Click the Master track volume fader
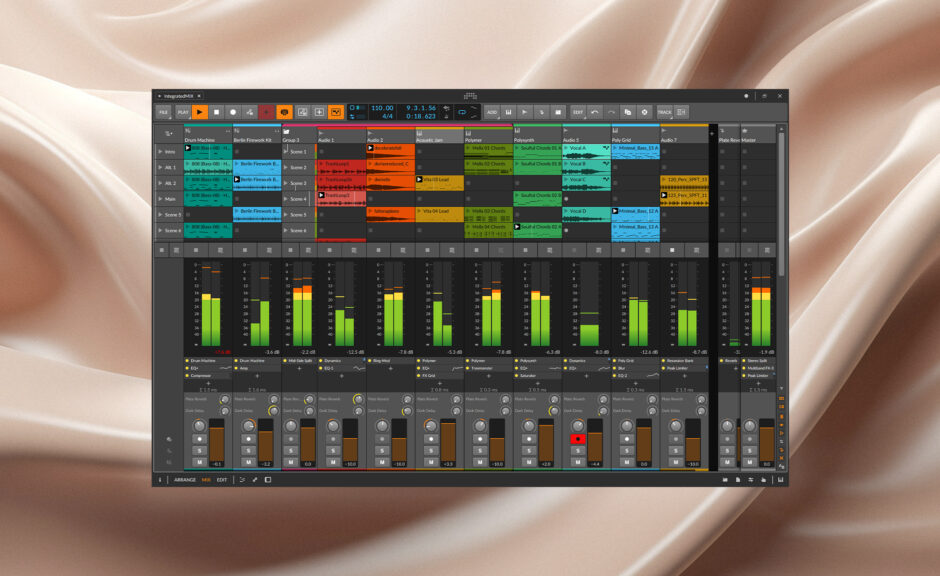940x576 pixels. click(766, 443)
